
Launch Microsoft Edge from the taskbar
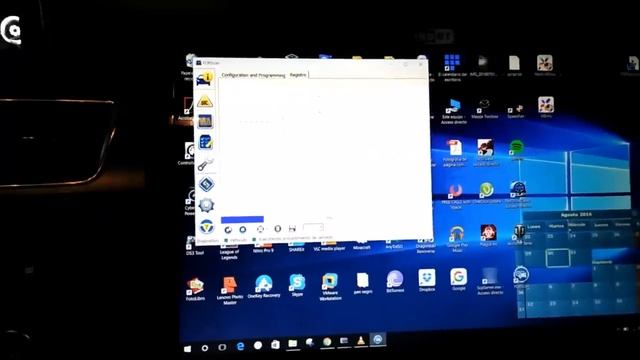(240, 346)
